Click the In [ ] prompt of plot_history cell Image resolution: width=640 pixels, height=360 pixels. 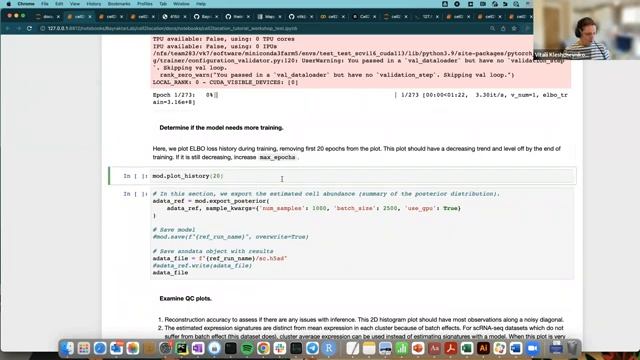(x=135, y=176)
